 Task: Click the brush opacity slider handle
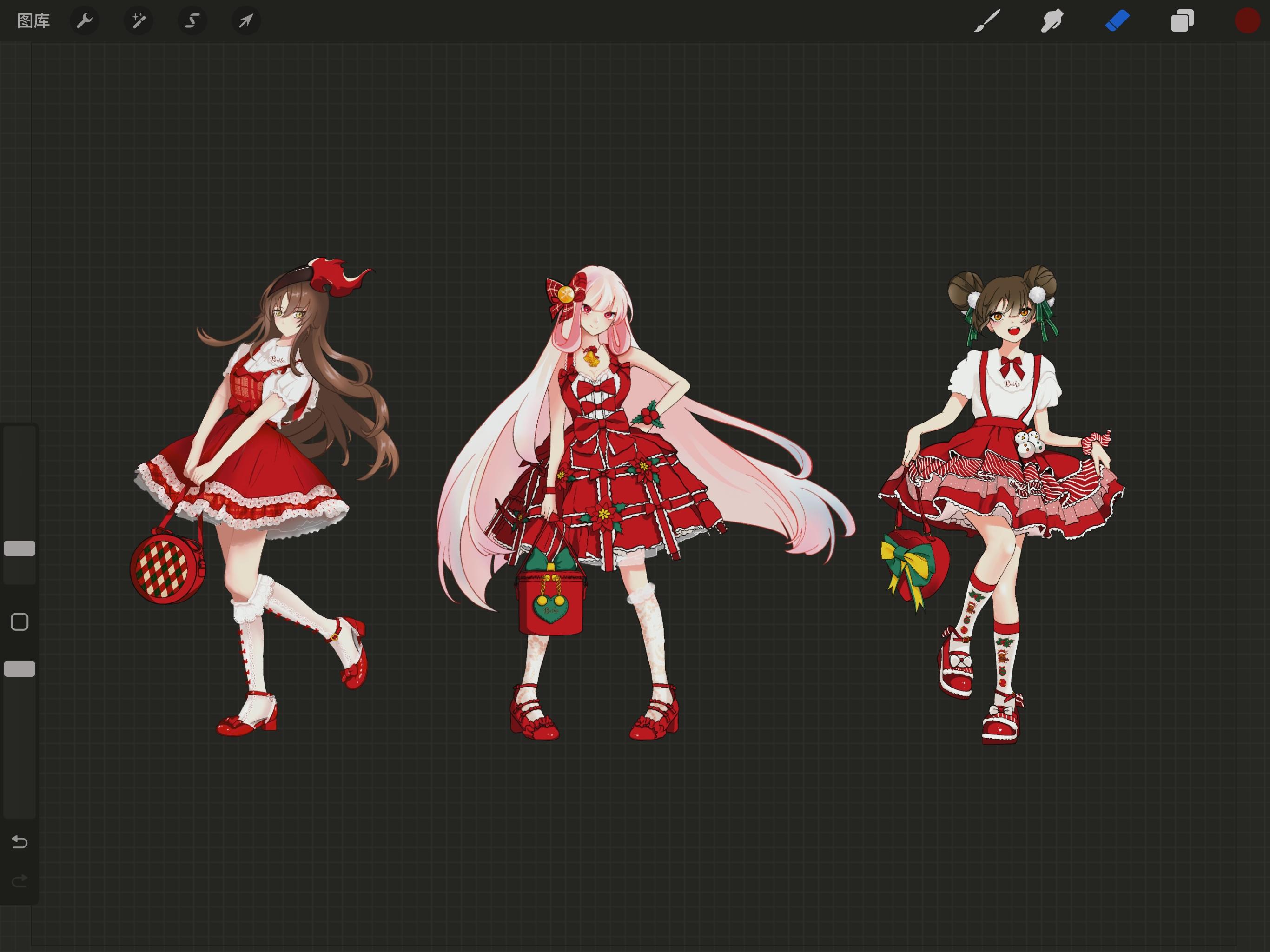click(20, 669)
